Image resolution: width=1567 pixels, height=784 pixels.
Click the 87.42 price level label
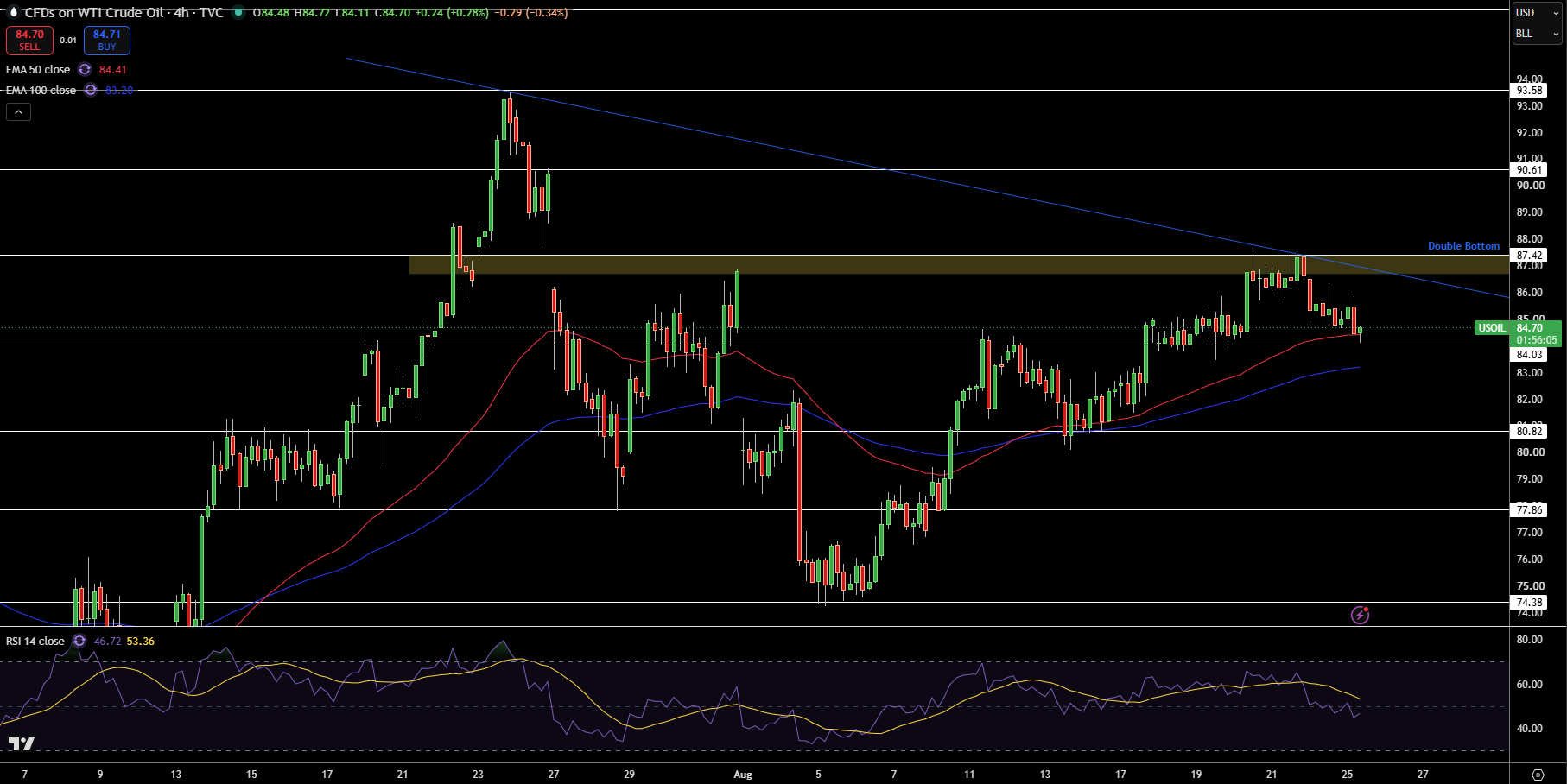tap(1530, 256)
